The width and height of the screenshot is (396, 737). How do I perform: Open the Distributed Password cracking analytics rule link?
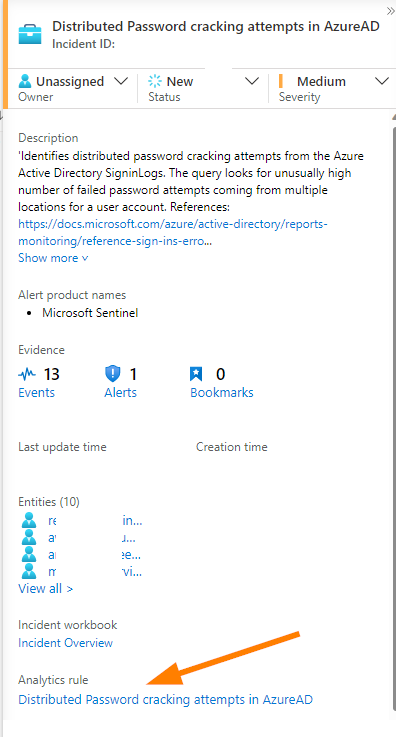pyautogui.click(x=165, y=699)
